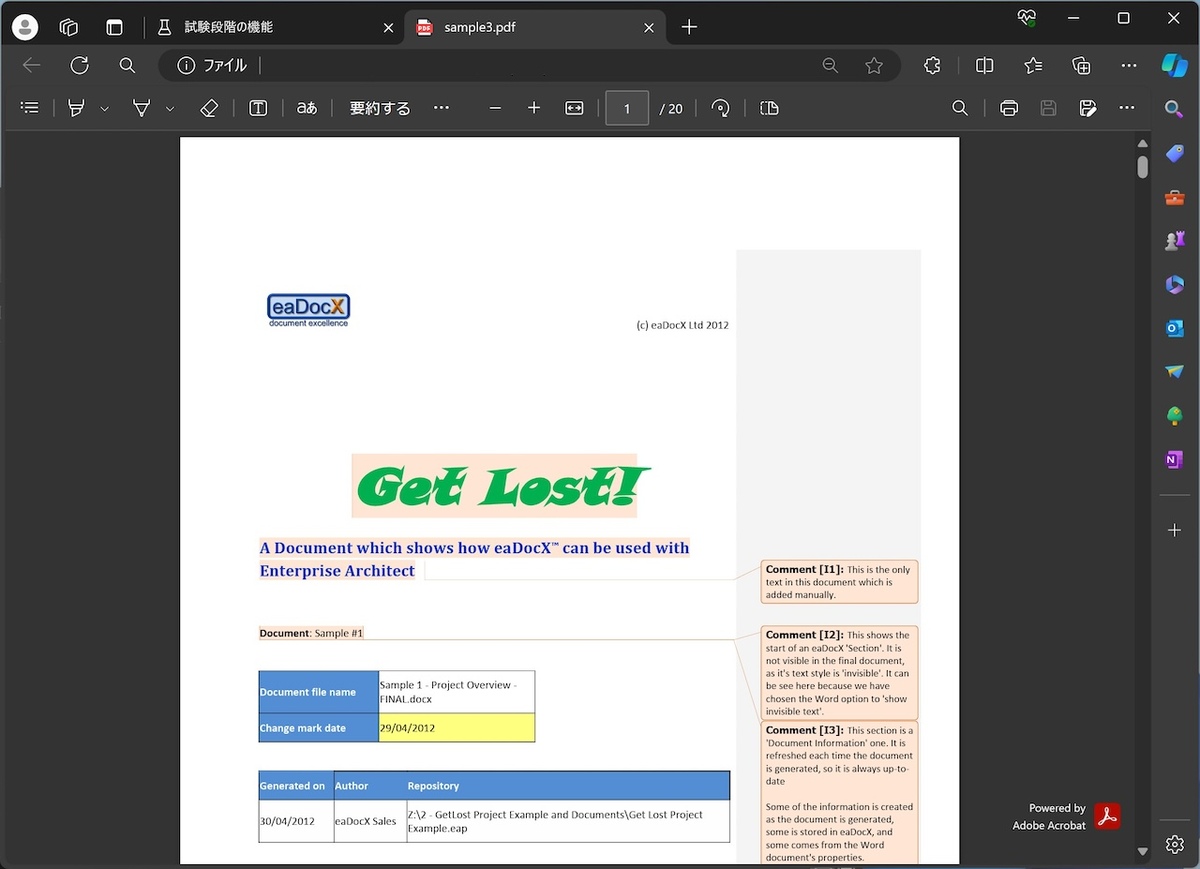Viewport: 1200px width, 869px height.
Task: Zoom out the PDF with minus
Action: click(495, 108)
